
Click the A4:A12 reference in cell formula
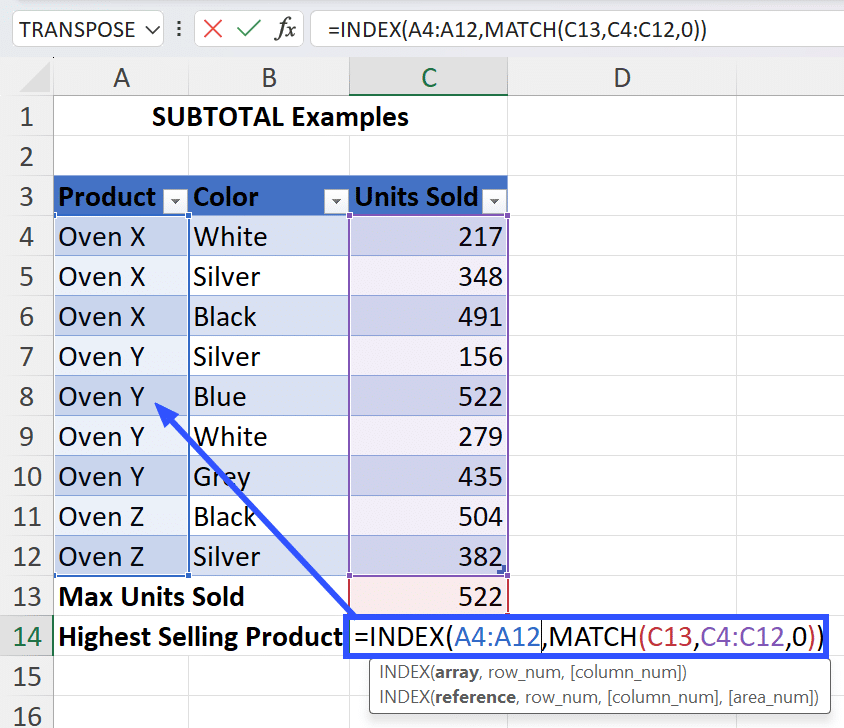497,636
